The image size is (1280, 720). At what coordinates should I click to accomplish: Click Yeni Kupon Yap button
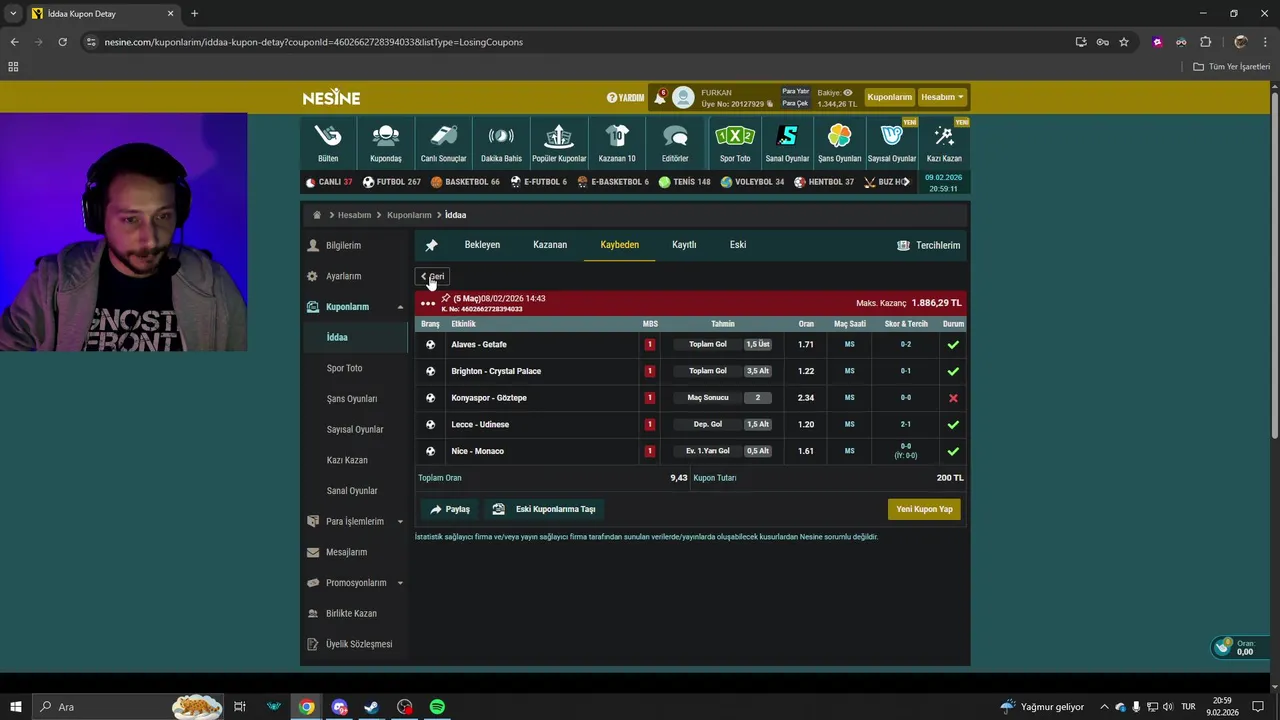pyautogui.click(x=924, y=509)
